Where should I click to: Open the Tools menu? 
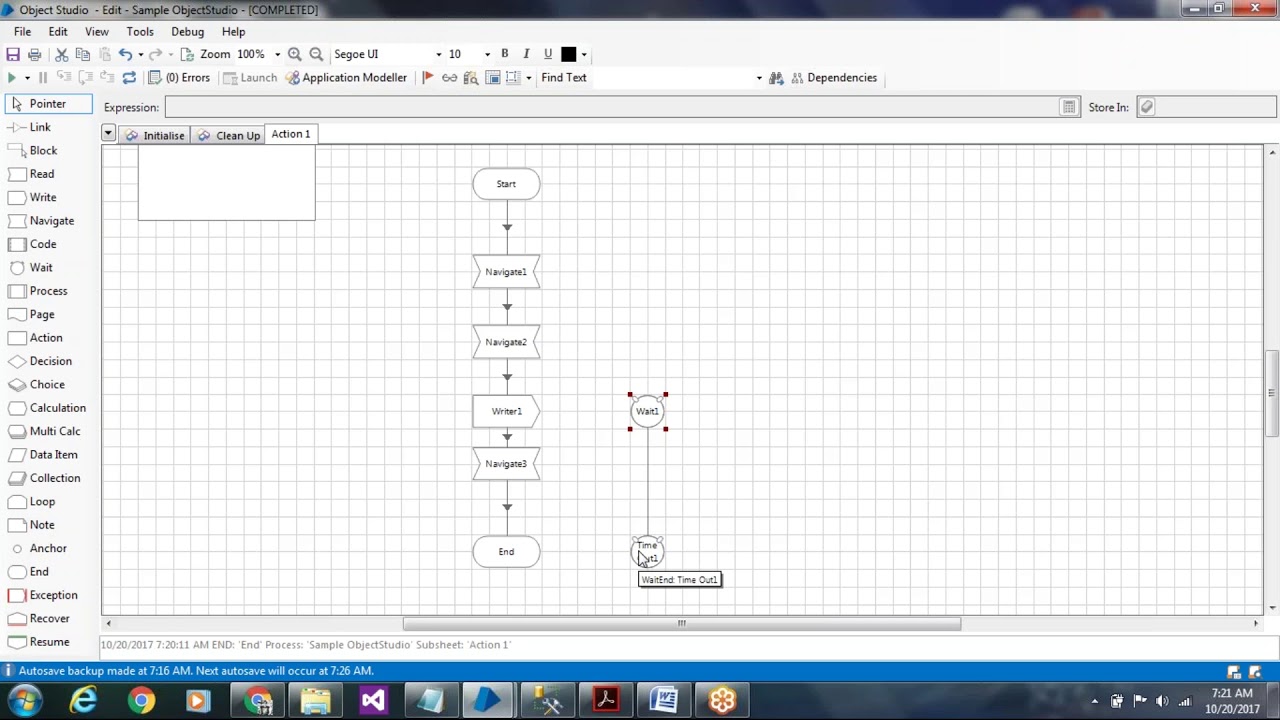coord(140,32)
